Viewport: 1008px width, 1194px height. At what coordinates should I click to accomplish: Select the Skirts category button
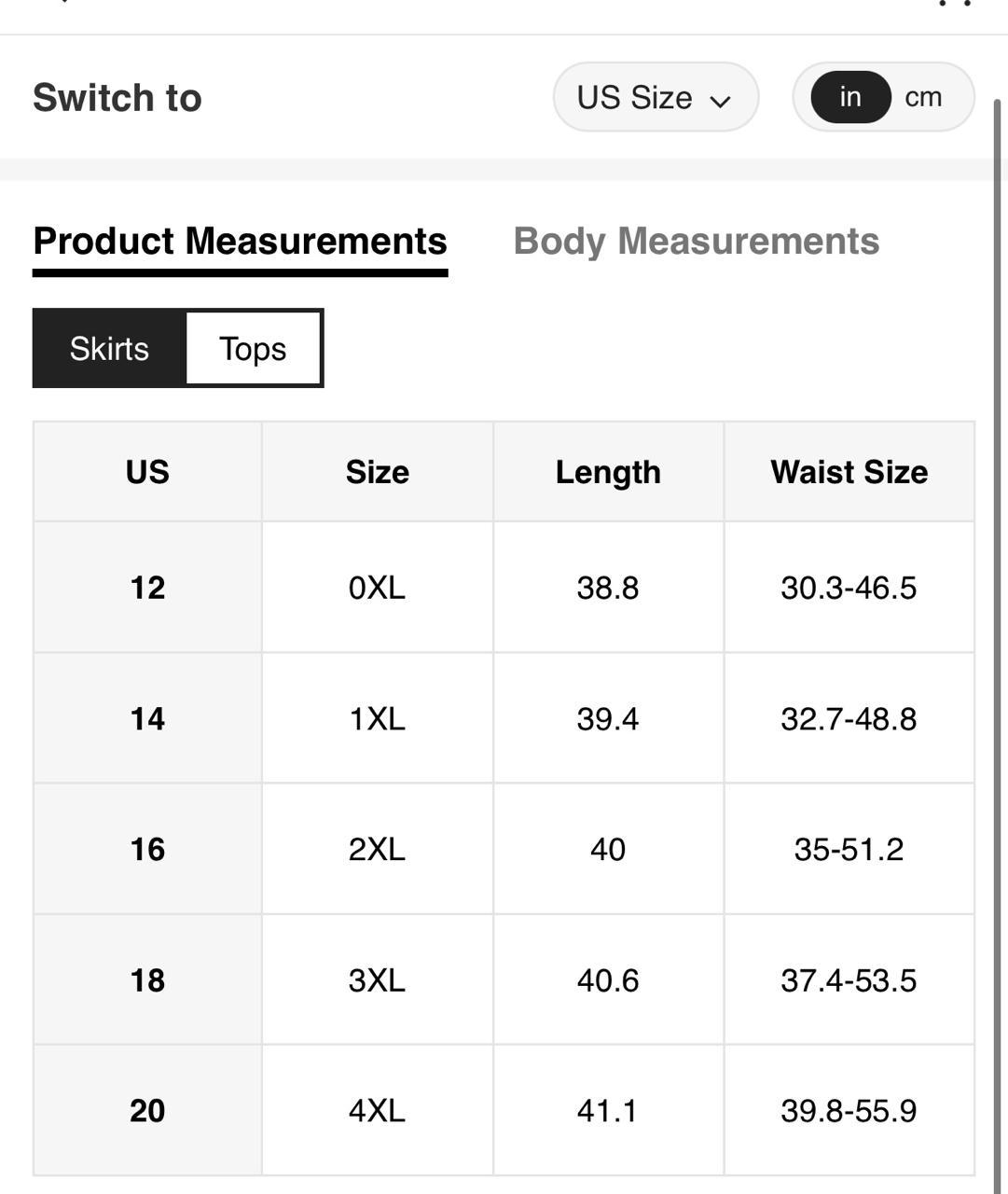tap(109, 349)
